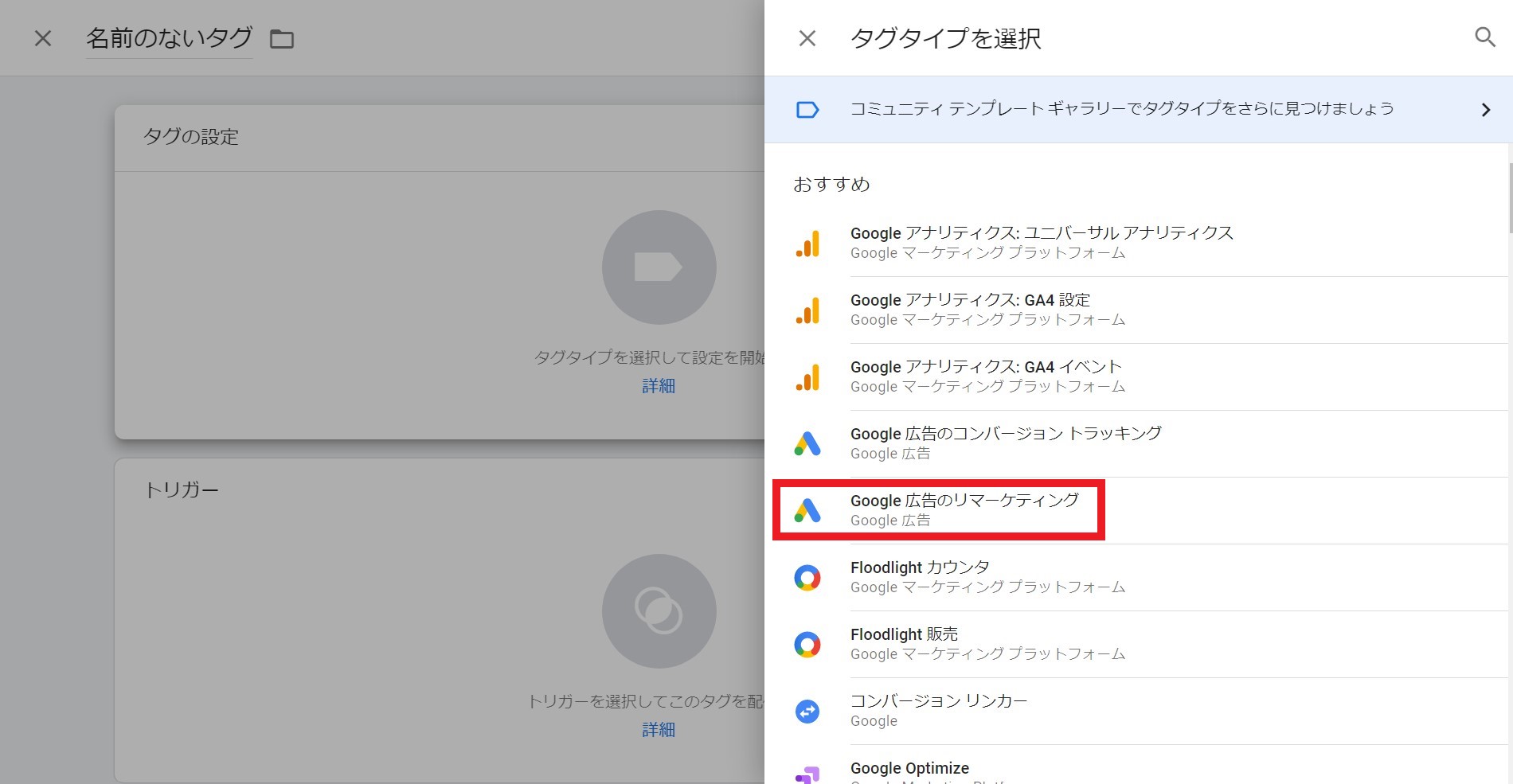1513x784 pixels.
Task: Click コンバージョン リンカー icon
Action: point(807,711)
